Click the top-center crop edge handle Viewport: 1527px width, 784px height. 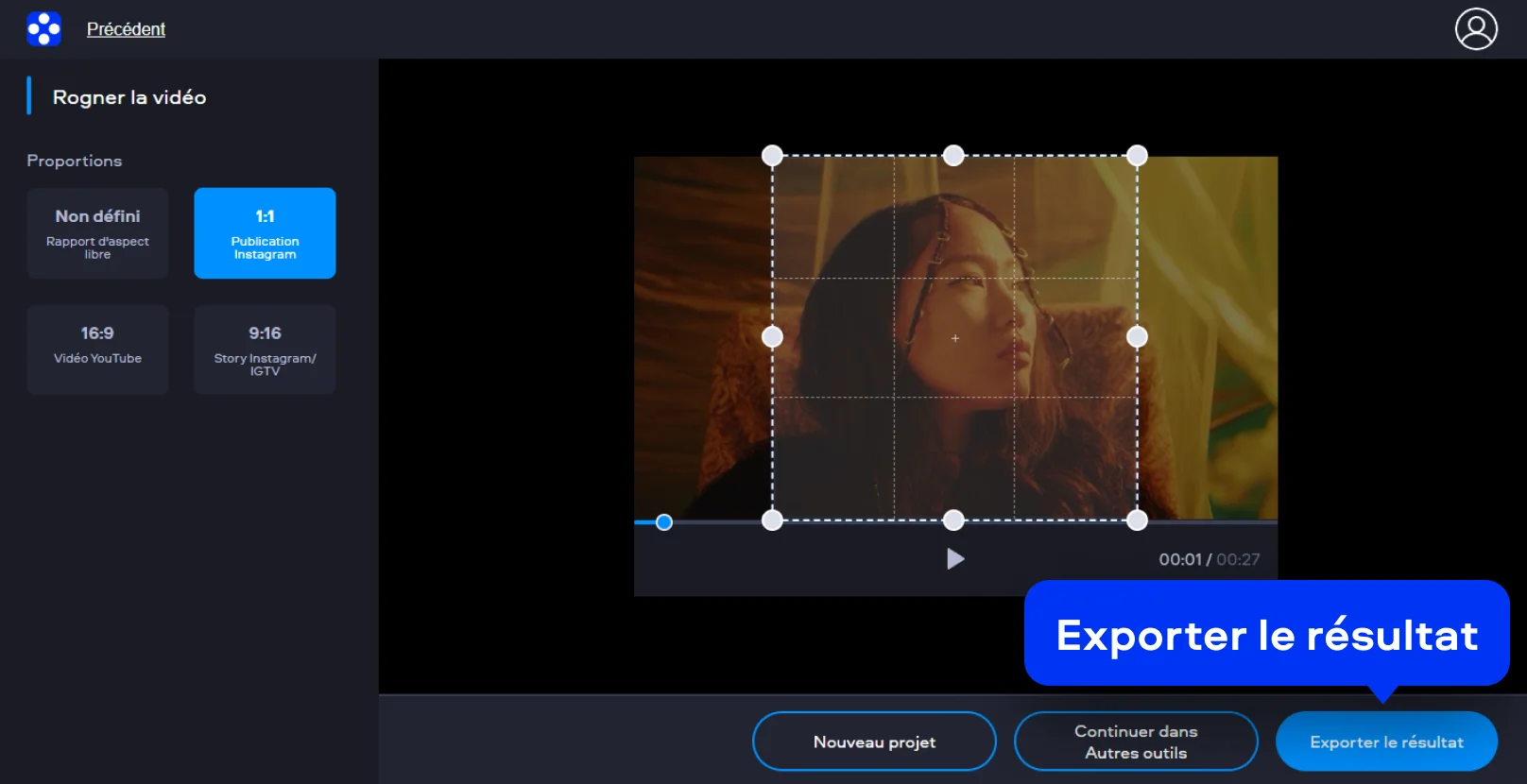click(x=954, y=156)
